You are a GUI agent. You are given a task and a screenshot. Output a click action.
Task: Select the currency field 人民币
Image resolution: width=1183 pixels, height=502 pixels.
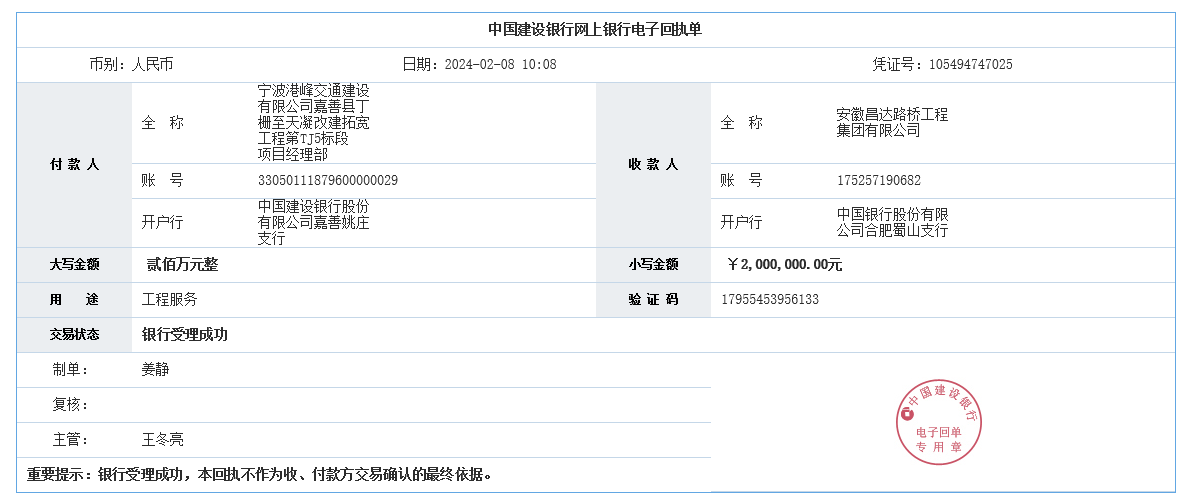click(x=152, y=64)
